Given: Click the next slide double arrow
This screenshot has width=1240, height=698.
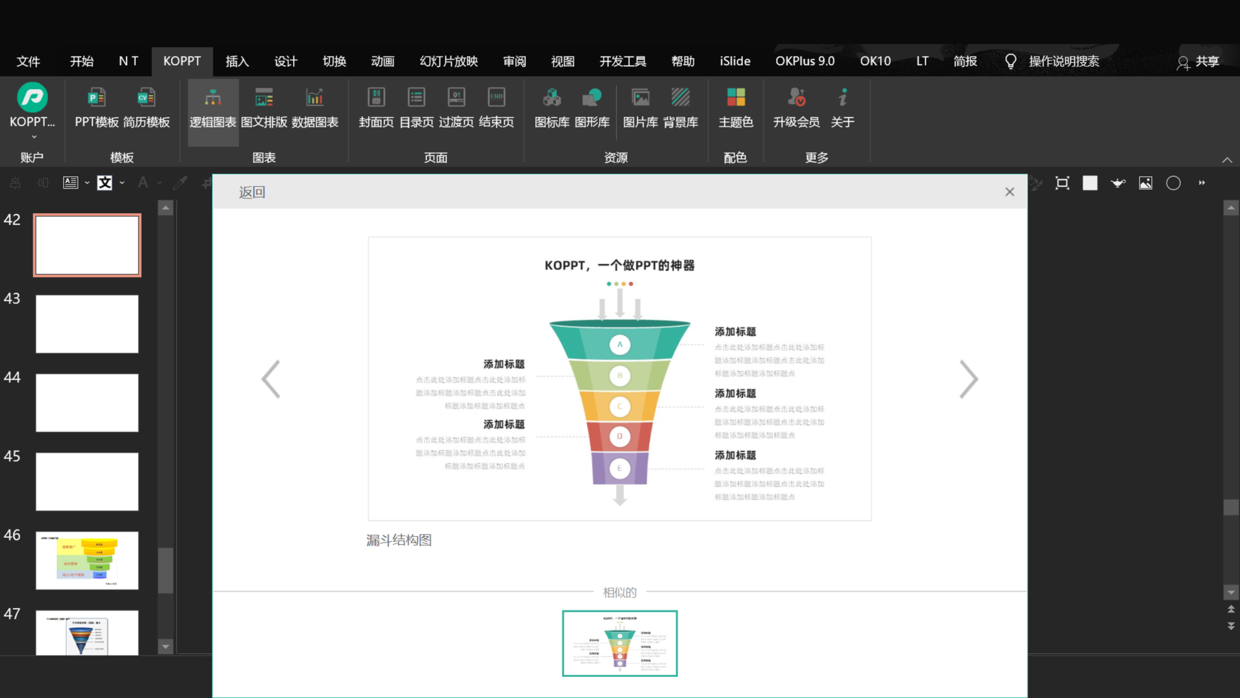Looking at the screenshot, I should pyautogui.click(x=1231, y=625).
